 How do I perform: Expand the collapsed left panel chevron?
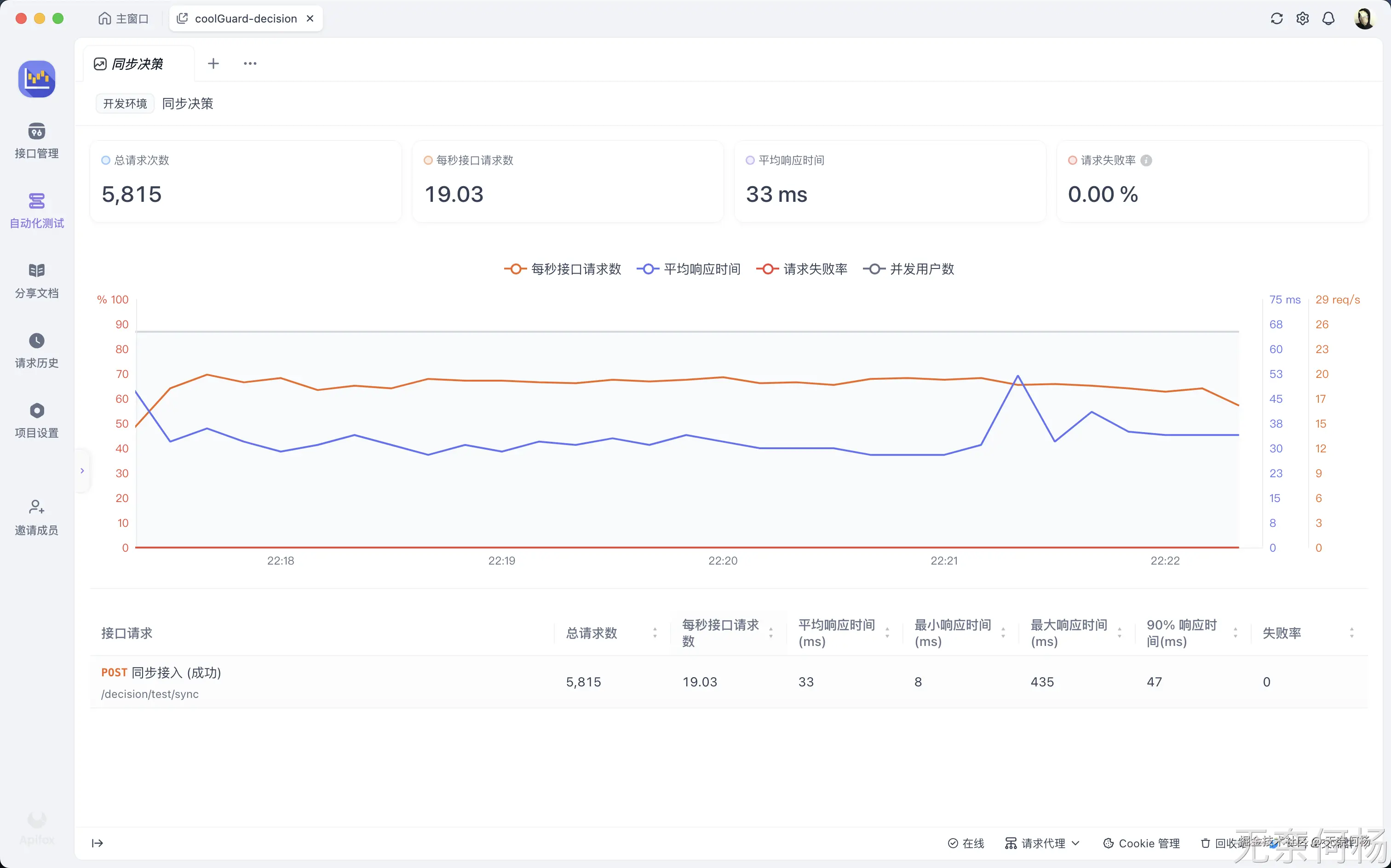click(x=82, y=471)
